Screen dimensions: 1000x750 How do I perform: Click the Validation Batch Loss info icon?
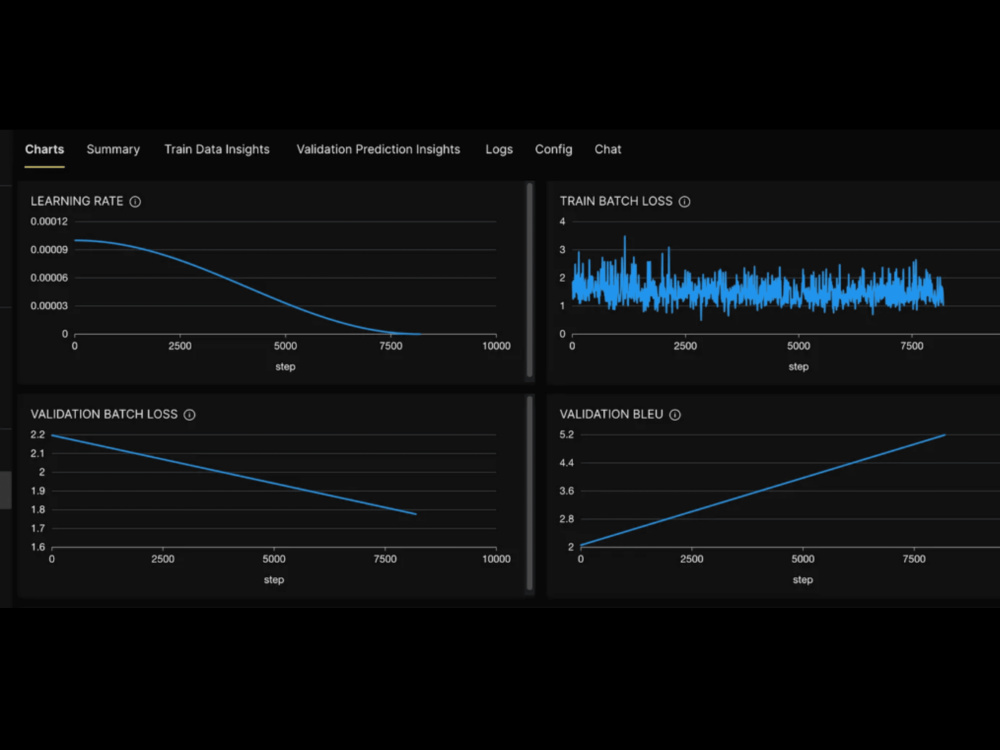pos(189,415)
